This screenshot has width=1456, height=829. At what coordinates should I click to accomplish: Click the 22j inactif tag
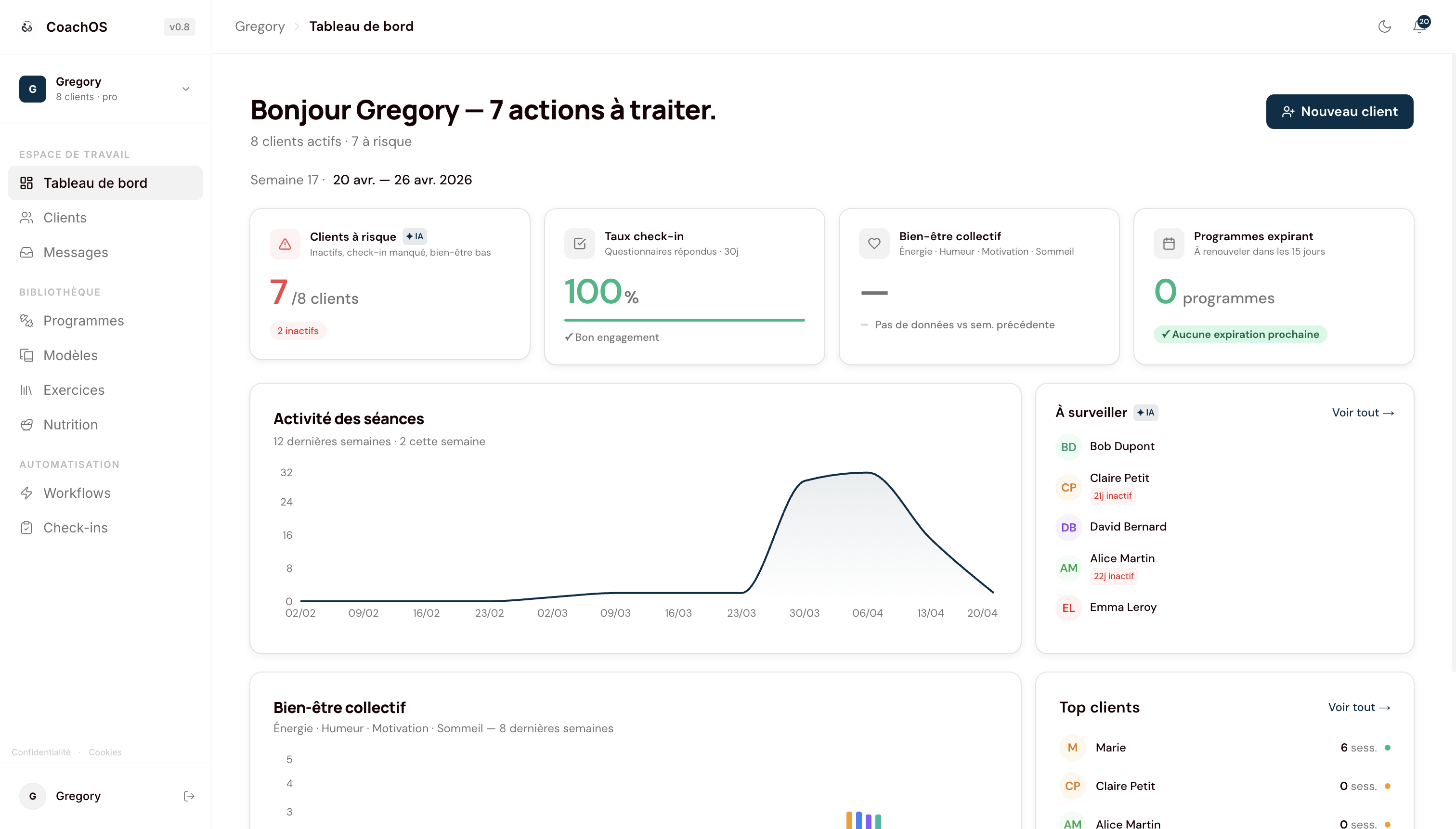pyautogui.click(x=1114, y=576)
